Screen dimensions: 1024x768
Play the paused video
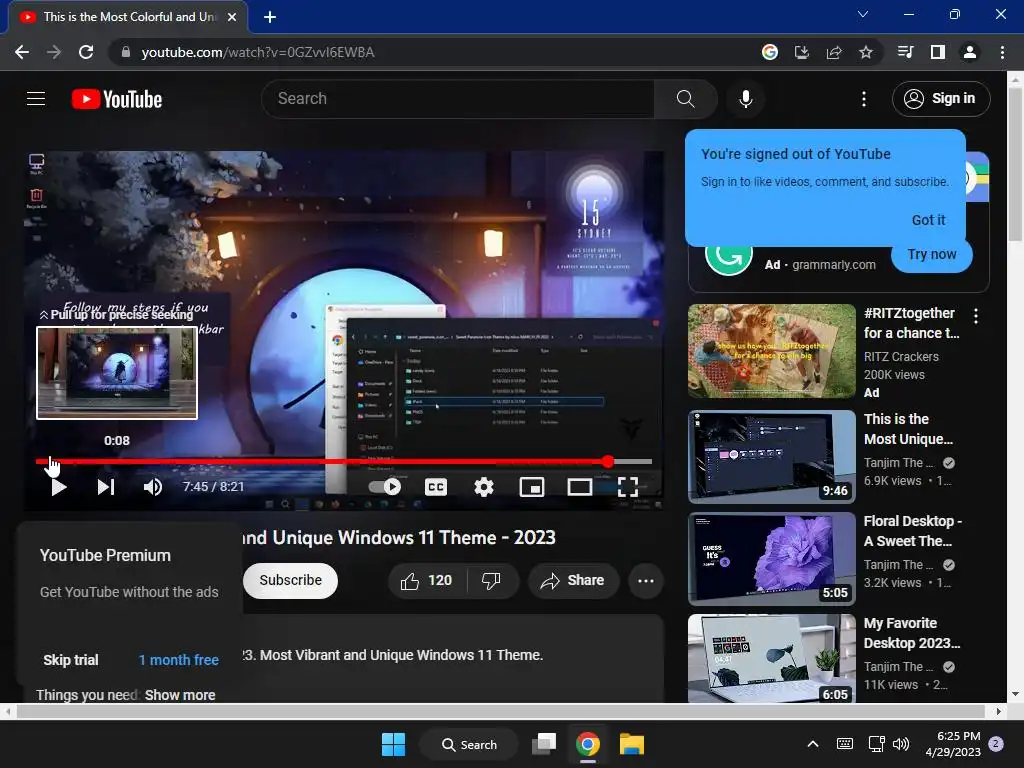tap(58, 487)
